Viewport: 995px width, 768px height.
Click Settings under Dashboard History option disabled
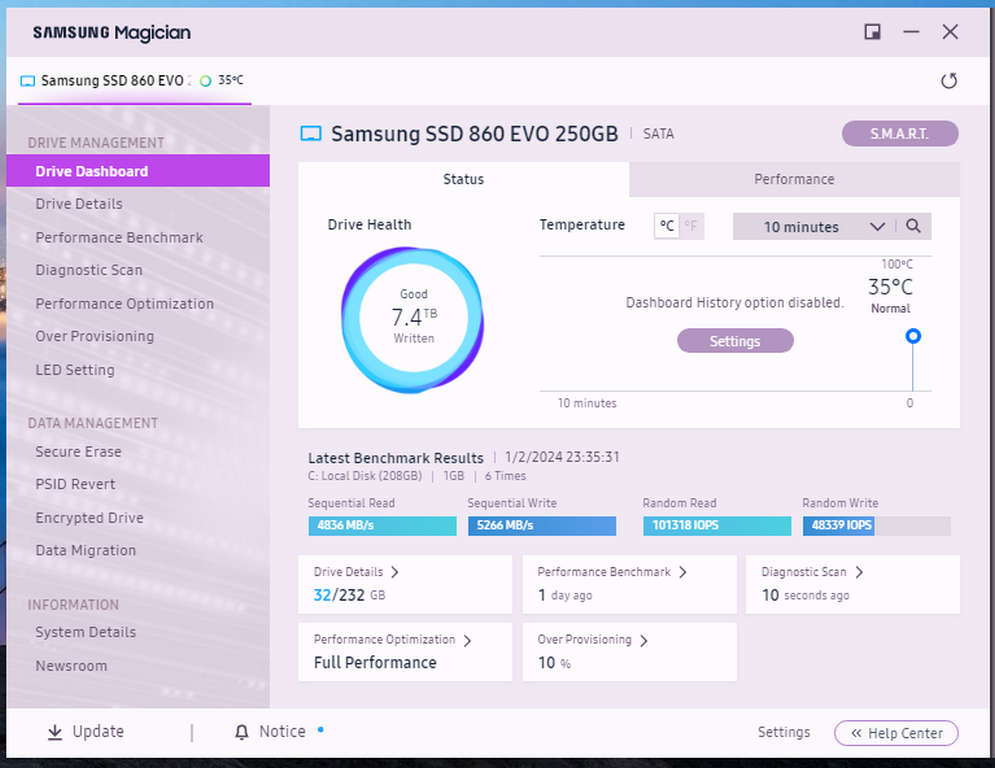(x=735, y=340)
